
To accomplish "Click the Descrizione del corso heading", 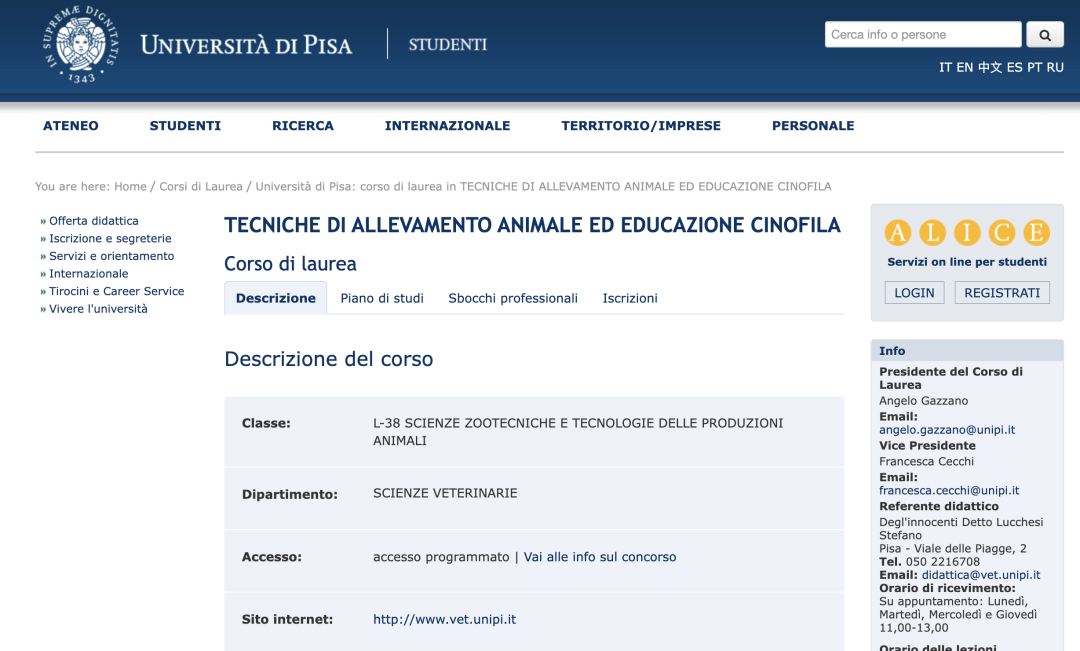I will click(329, 360).
